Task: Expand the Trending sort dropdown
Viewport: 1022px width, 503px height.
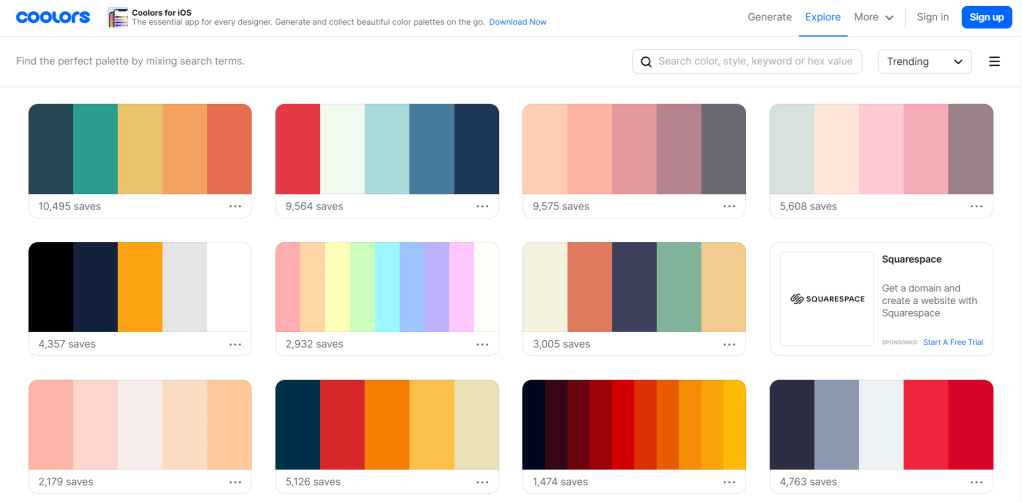Action: (x=924, y=62)
